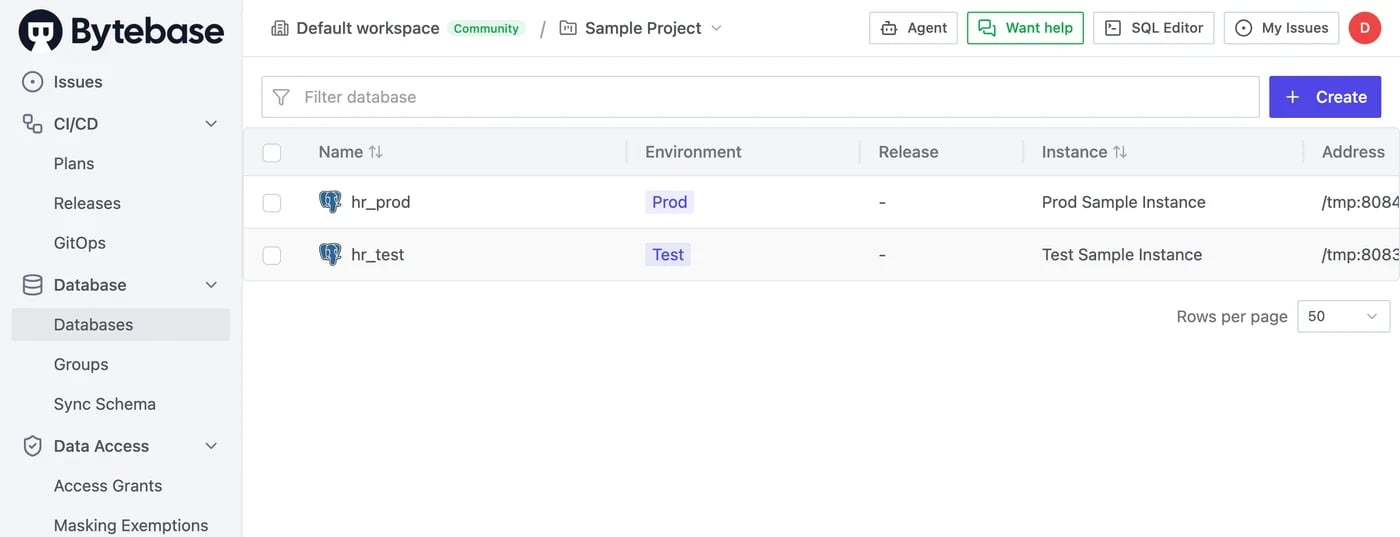1400x537 pixels.
Task: Click the robot icon on Agent button
Action: [889, 28]
